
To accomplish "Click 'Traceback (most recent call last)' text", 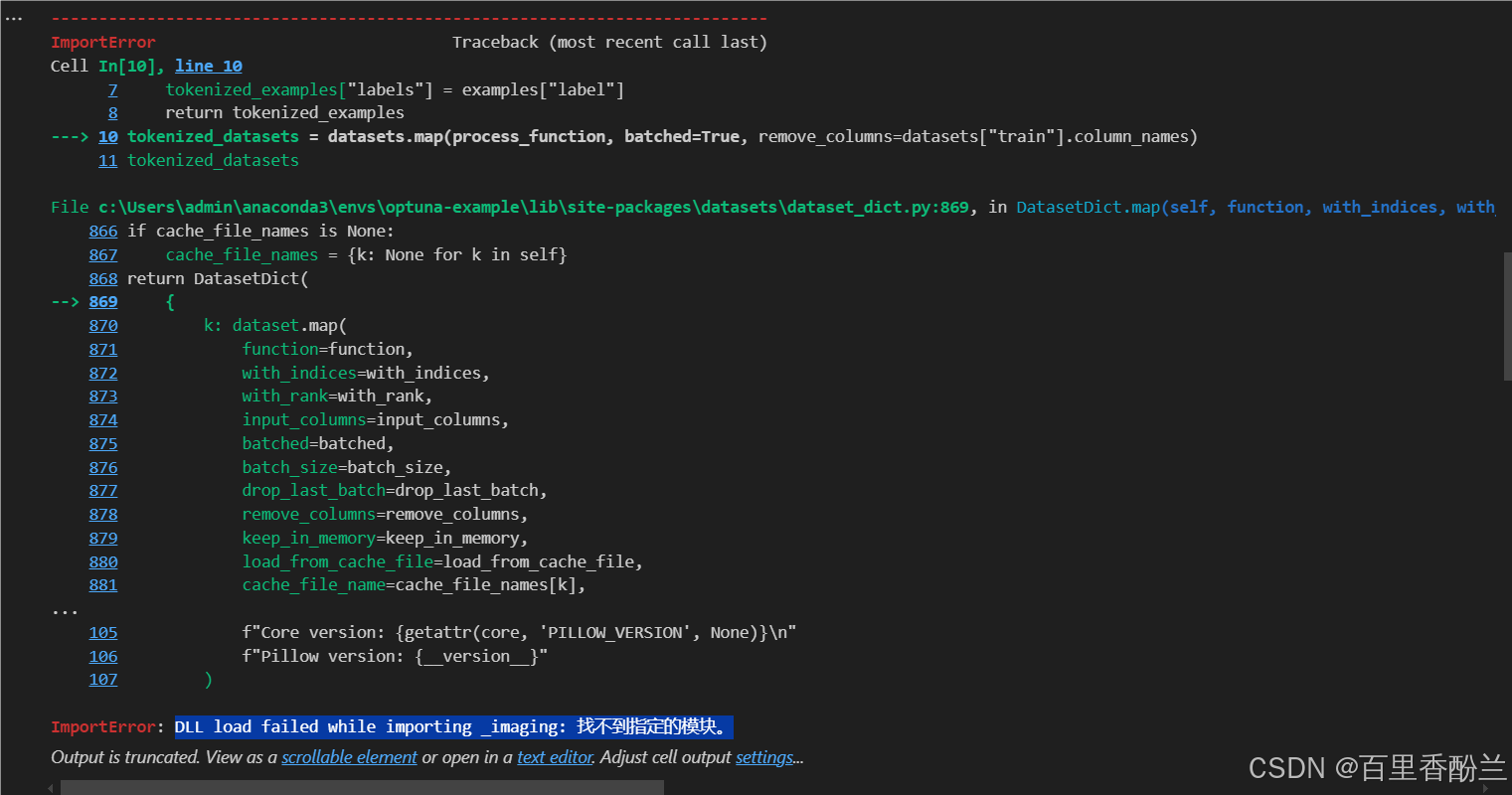I will (x=609, y=42).
